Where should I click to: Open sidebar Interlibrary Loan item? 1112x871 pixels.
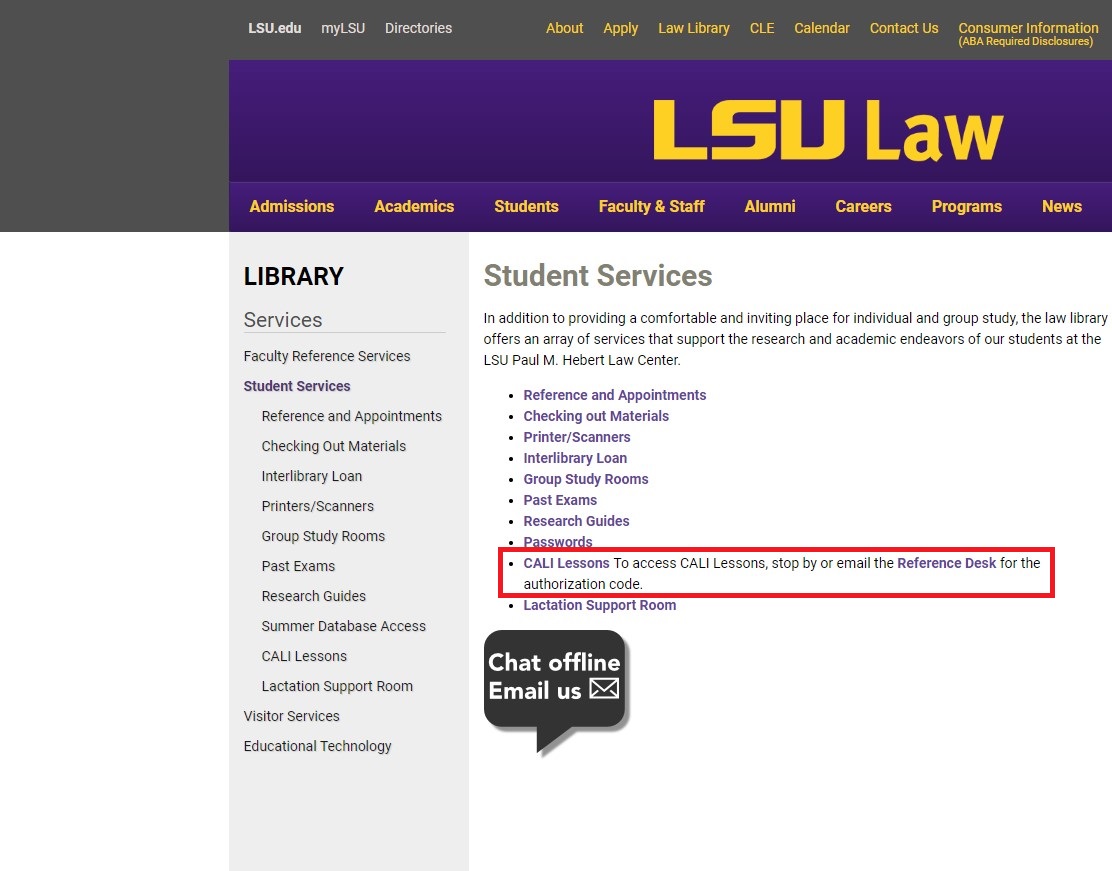312,476
